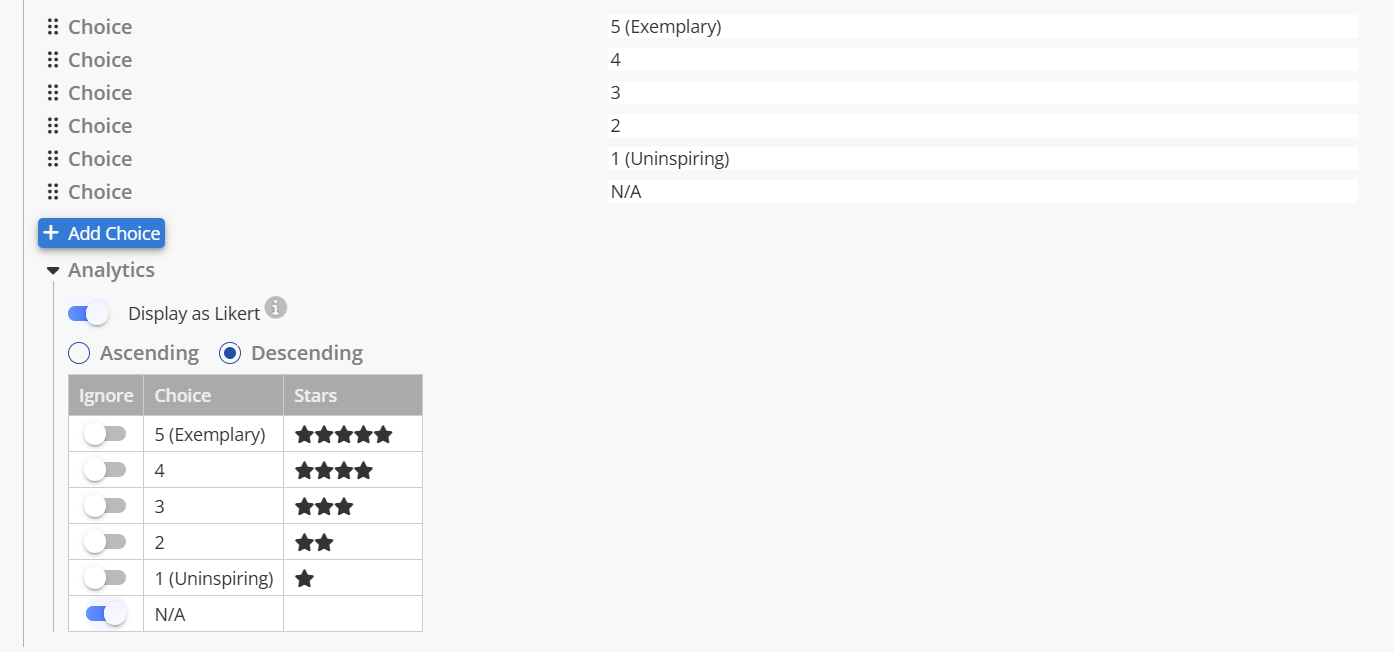Click drag handle icon beside choice '3'
This screenshot has height=652, width=1394.
pos(53,93)
